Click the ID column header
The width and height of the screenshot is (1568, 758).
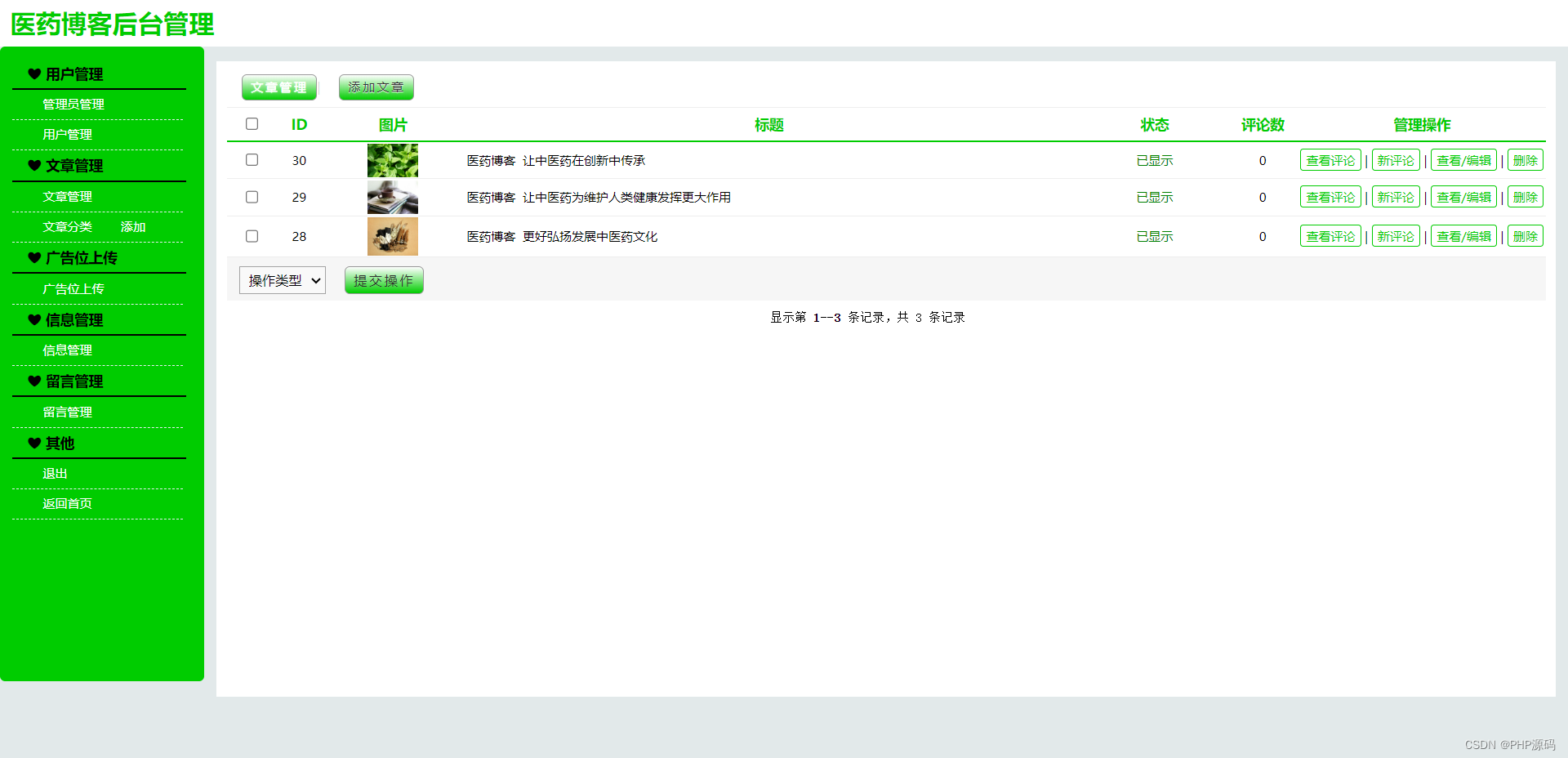point(299,125)
